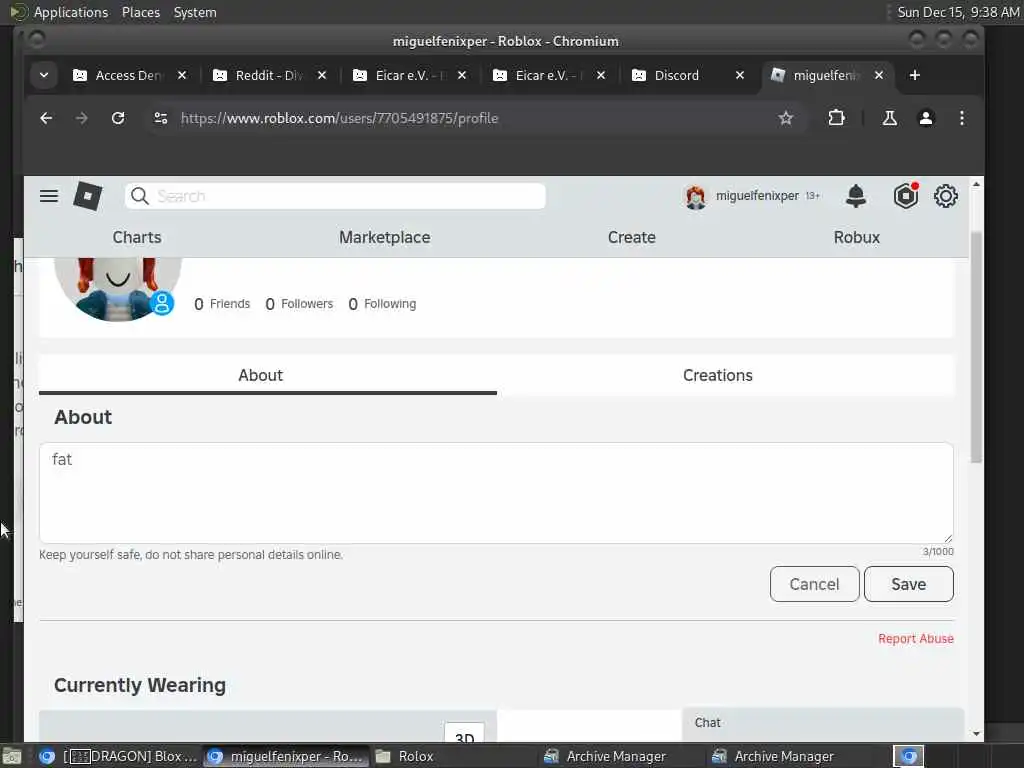This screenshot has height=768, width=1024.
Task: Open the Chromium profile account icon
Action: [x=926, y=118]
